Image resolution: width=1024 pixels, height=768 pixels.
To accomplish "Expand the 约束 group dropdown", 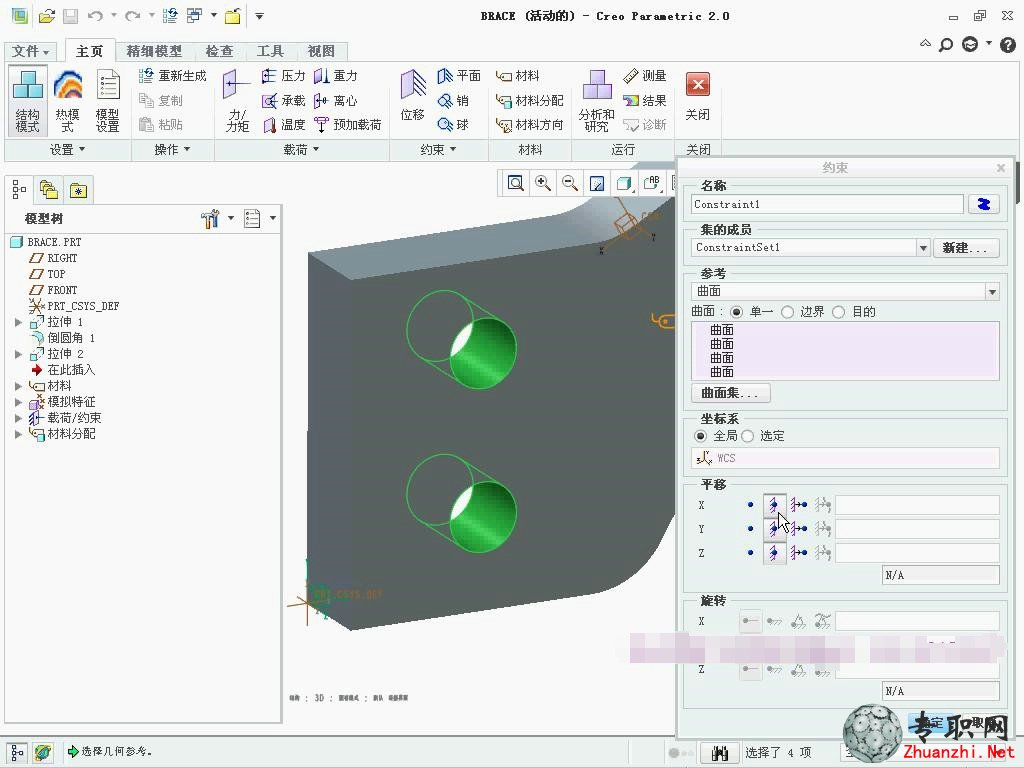I will click(x=438, y=150).
